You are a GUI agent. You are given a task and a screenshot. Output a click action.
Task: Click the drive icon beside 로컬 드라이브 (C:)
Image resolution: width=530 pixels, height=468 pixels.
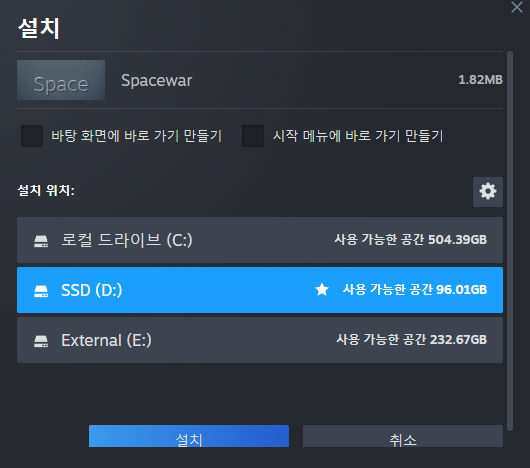tap(41, 241)
